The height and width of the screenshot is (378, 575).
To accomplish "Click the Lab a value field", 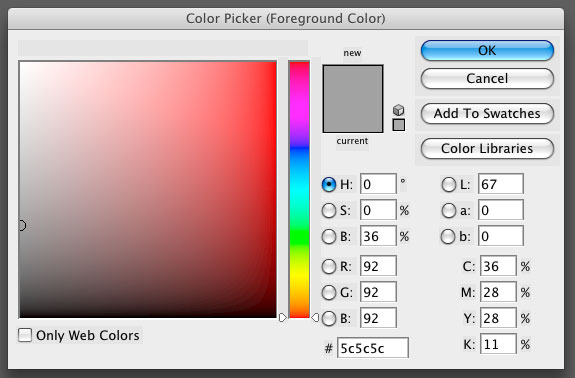I will (x=501, y=210).
